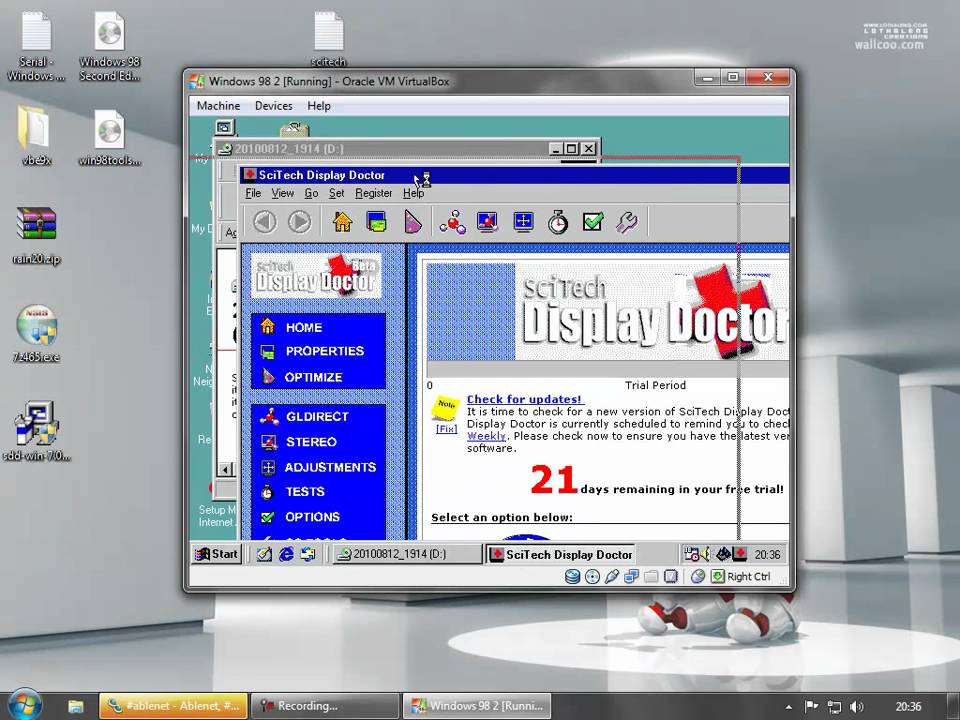Open the scitech file on host desktop
This screenshot has height=720, width=960.
click(x=329, y=38)
